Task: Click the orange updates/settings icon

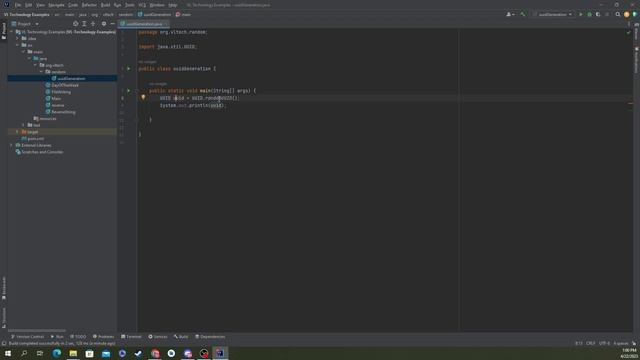Action: pyautogui.click(x=627, y=15)
